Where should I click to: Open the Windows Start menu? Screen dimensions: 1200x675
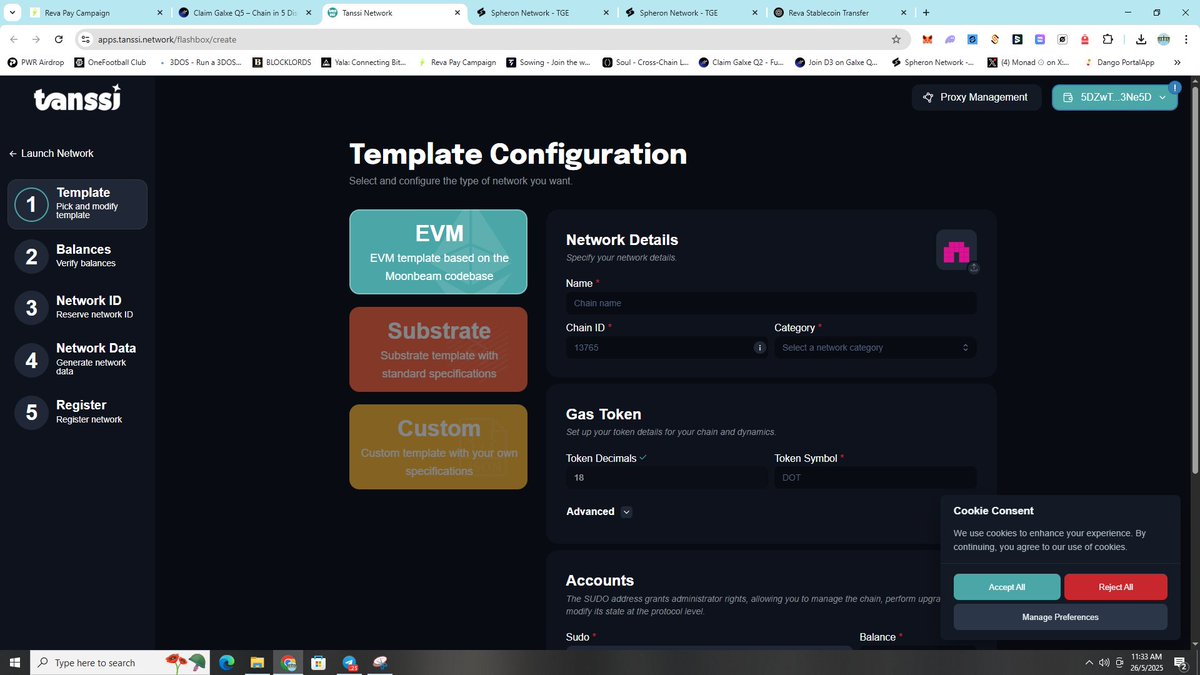coord(14,662)
